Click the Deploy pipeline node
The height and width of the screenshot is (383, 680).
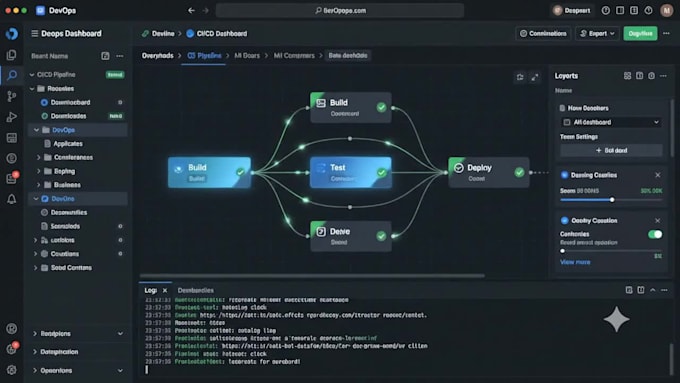coord(489,172)
